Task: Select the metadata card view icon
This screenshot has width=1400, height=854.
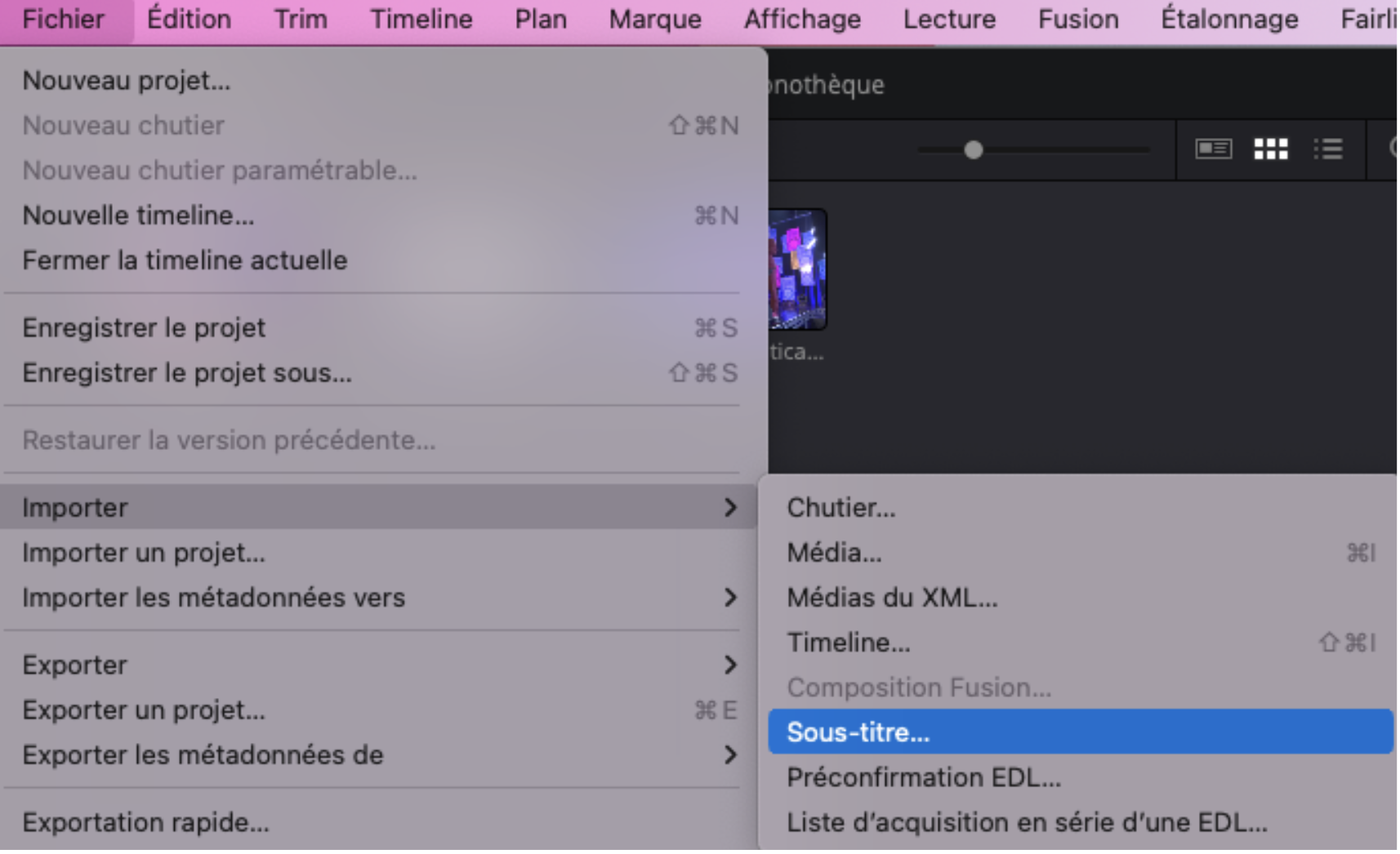Action: coord(1212,149)
